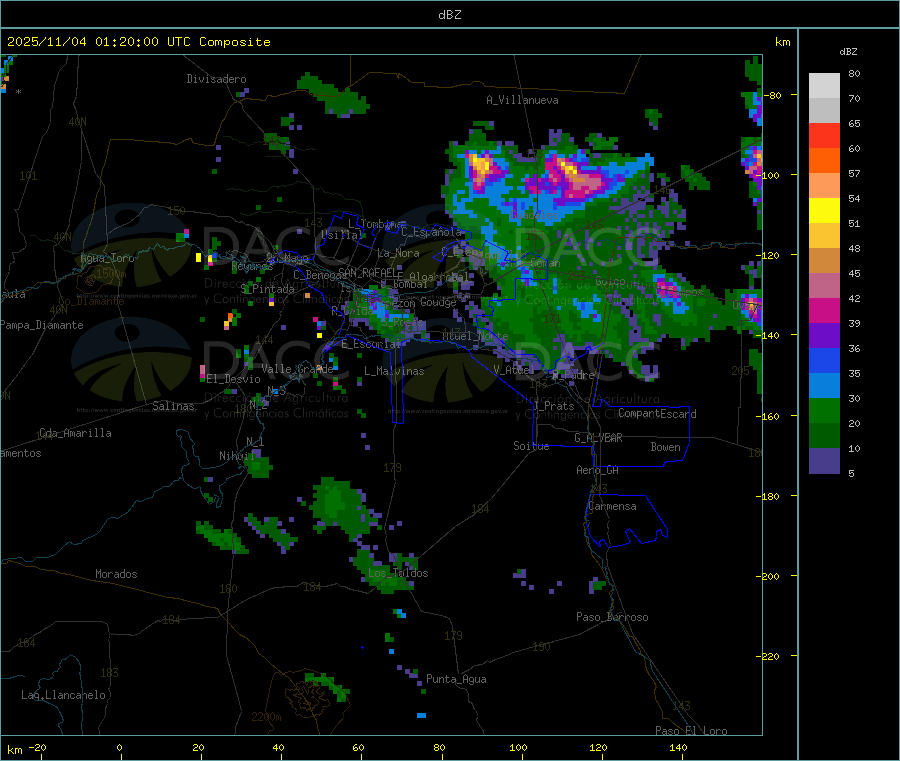This screenshot has width=900, height=761.
Task: Click the Paso_El_Loro label
Action: coord(691,731)
